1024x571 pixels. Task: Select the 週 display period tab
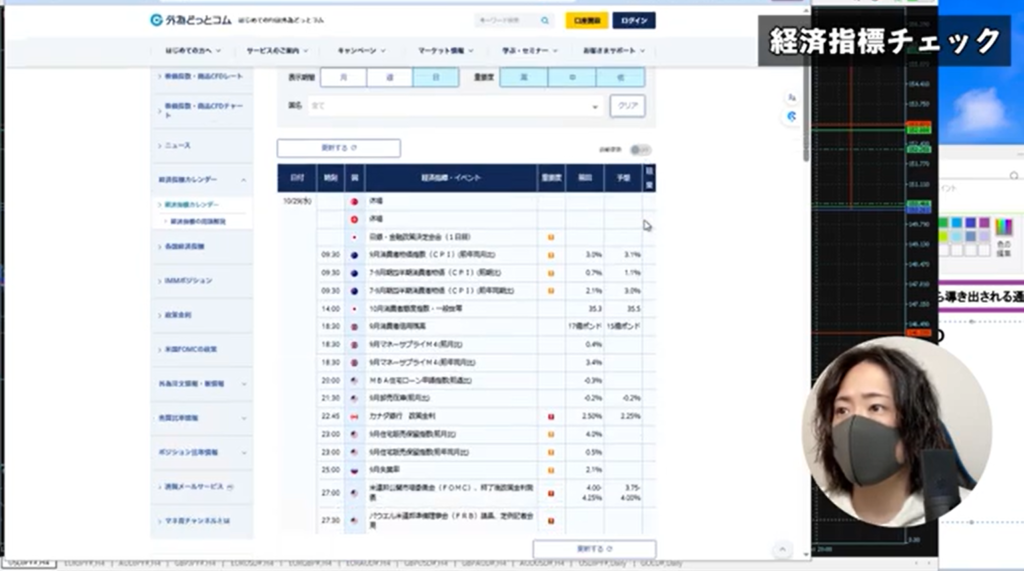tap(389, 77)
